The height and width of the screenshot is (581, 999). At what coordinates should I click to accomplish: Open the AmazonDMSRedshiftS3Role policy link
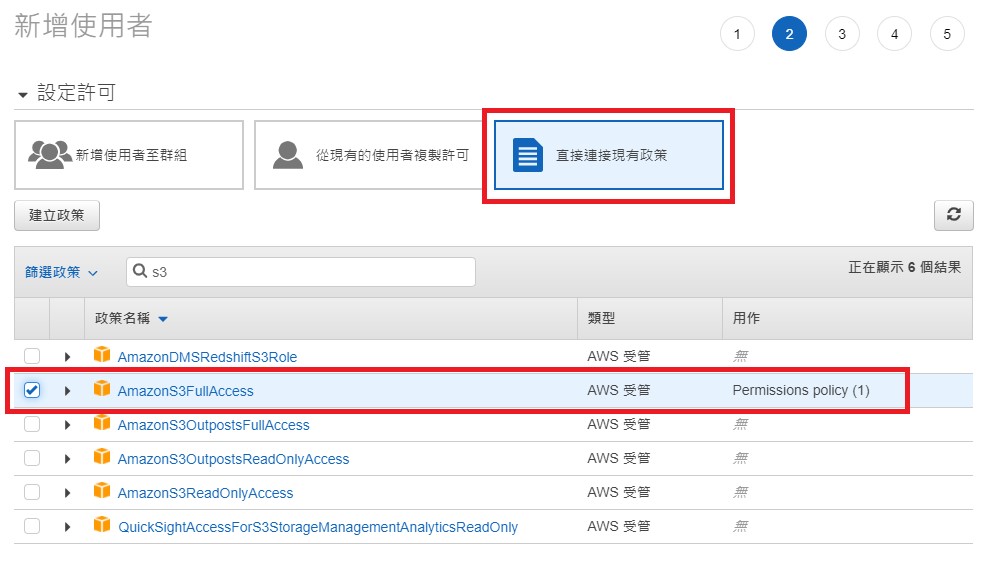pos(207,357)
